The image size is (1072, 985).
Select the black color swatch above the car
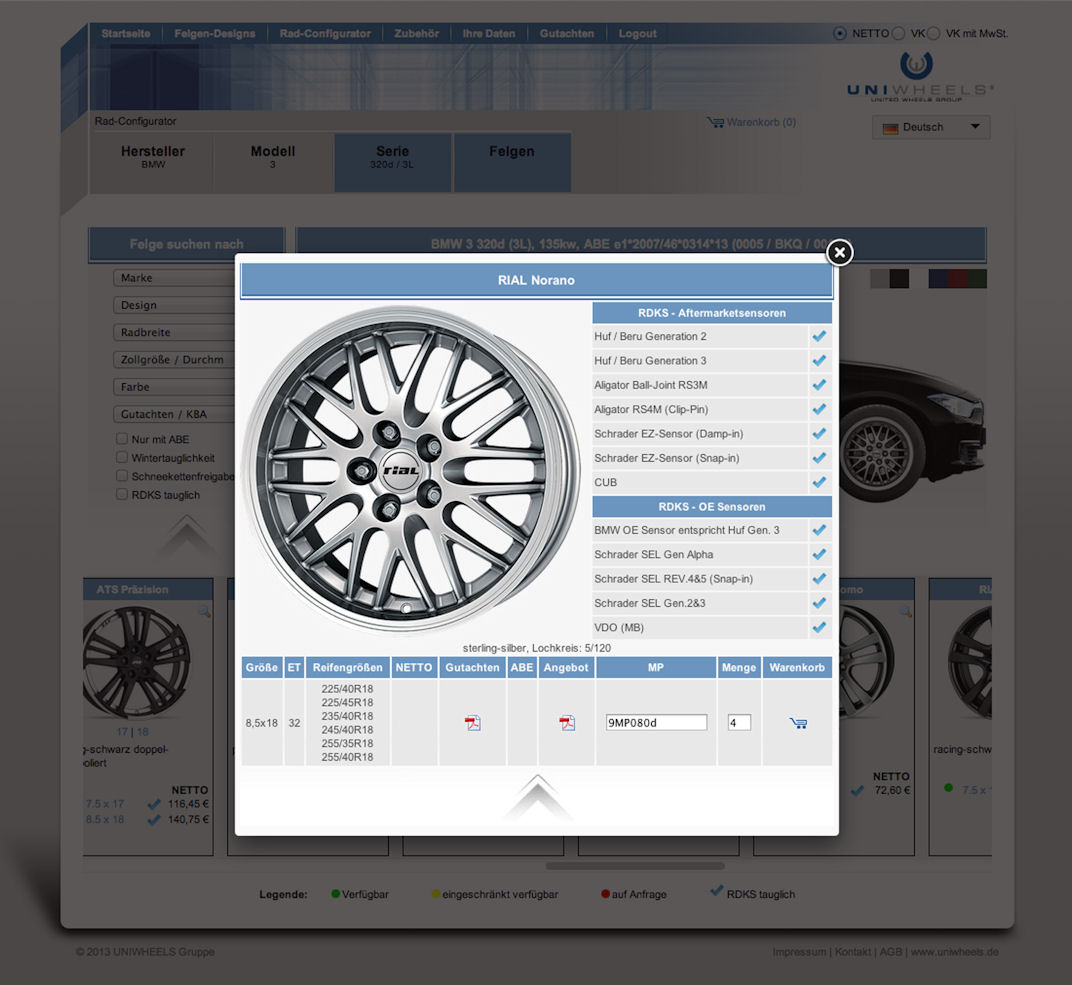coord(898,277)
